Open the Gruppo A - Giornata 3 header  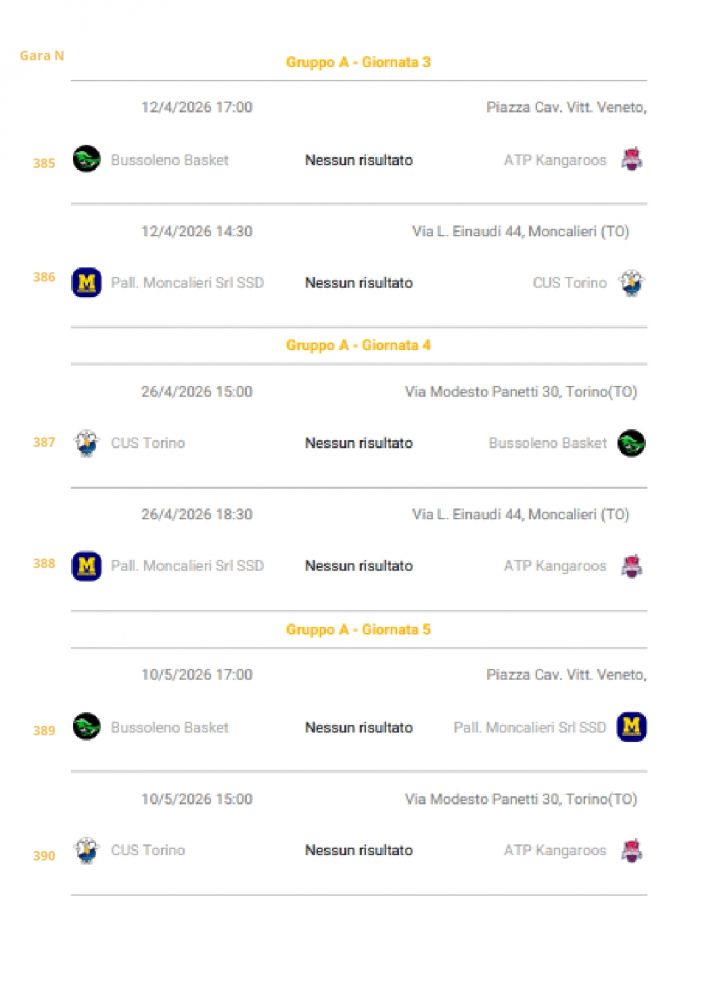tap(358, 62)
